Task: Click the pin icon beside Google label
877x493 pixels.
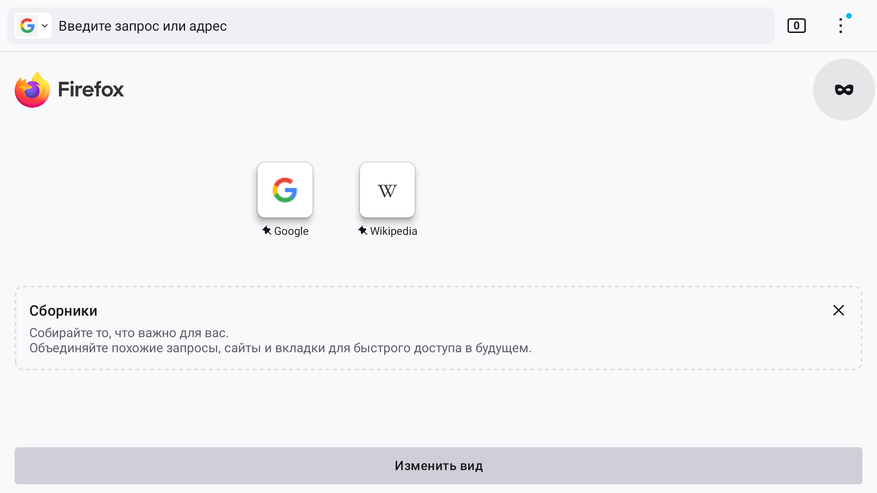Action: tap(266, 231)
